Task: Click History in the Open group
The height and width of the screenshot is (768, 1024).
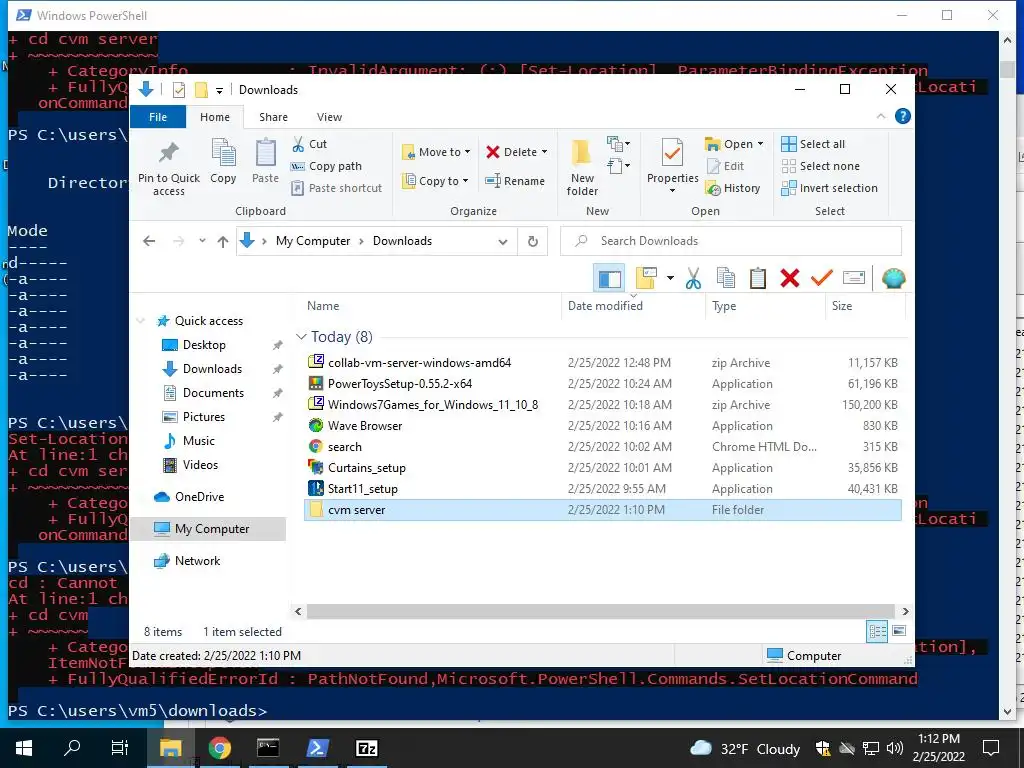Action: [x=733, y=188]
